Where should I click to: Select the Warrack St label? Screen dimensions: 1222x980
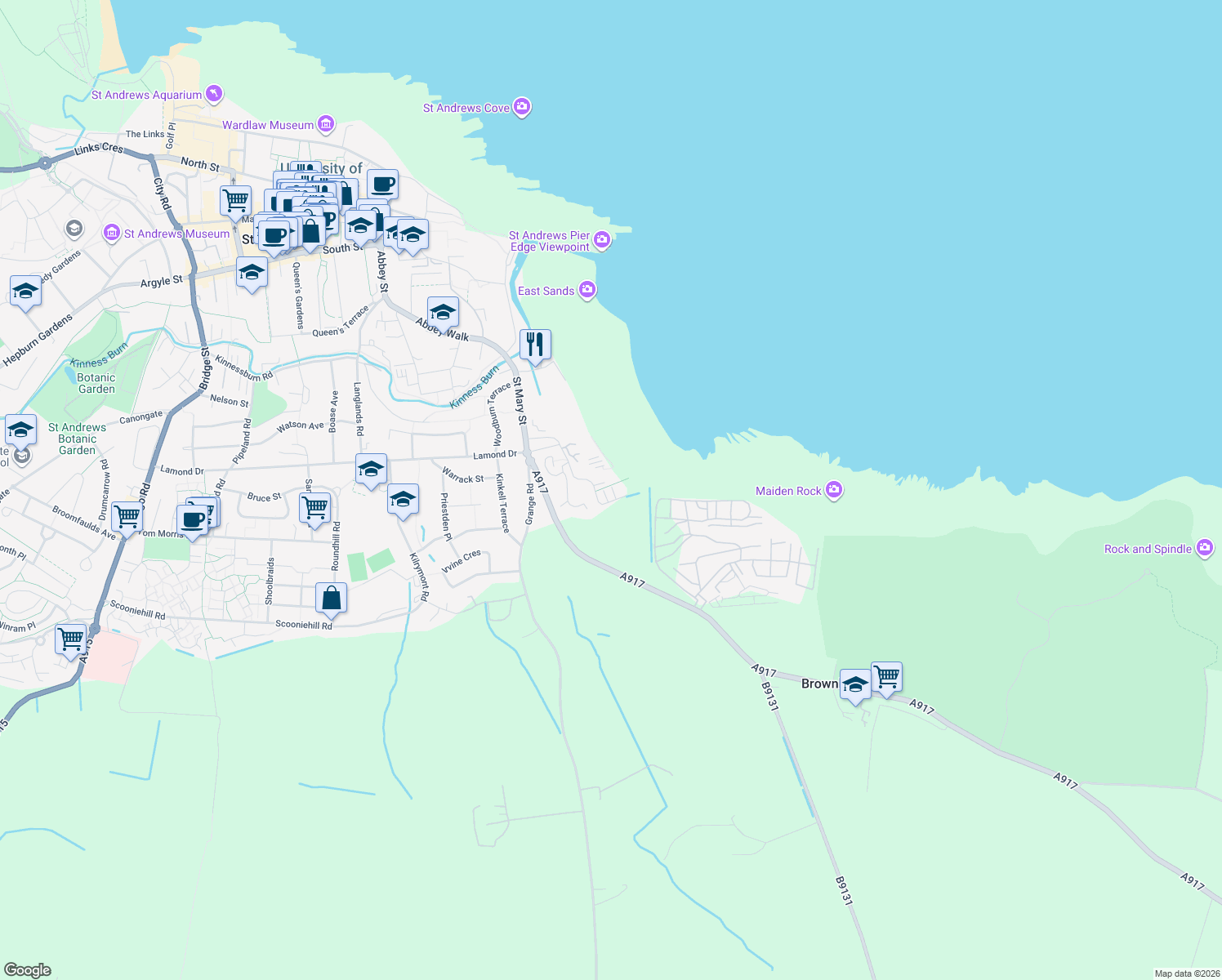(462, 474)
